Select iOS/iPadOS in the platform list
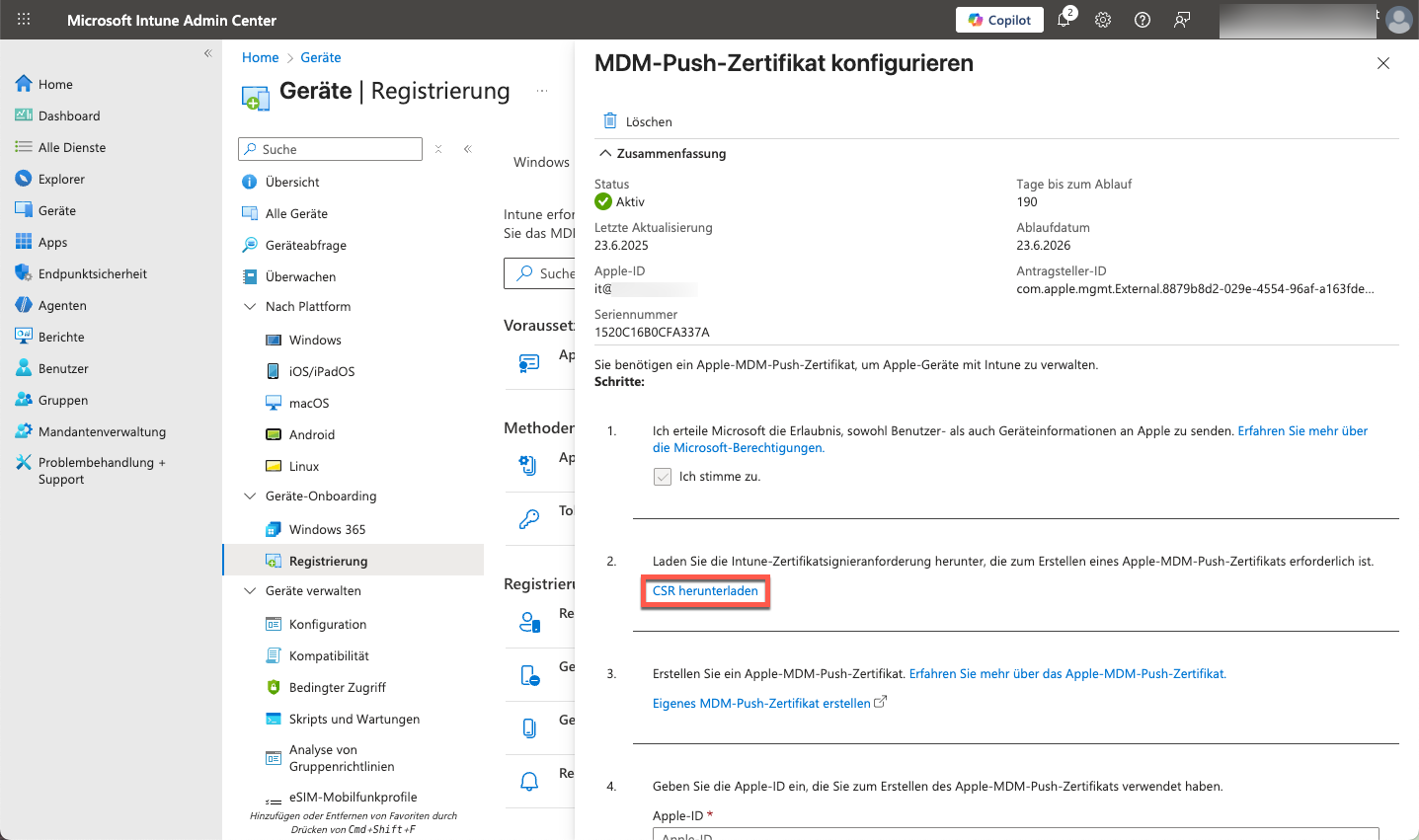The height and width of the screenshot is (840, 1419). pos(321,372)
